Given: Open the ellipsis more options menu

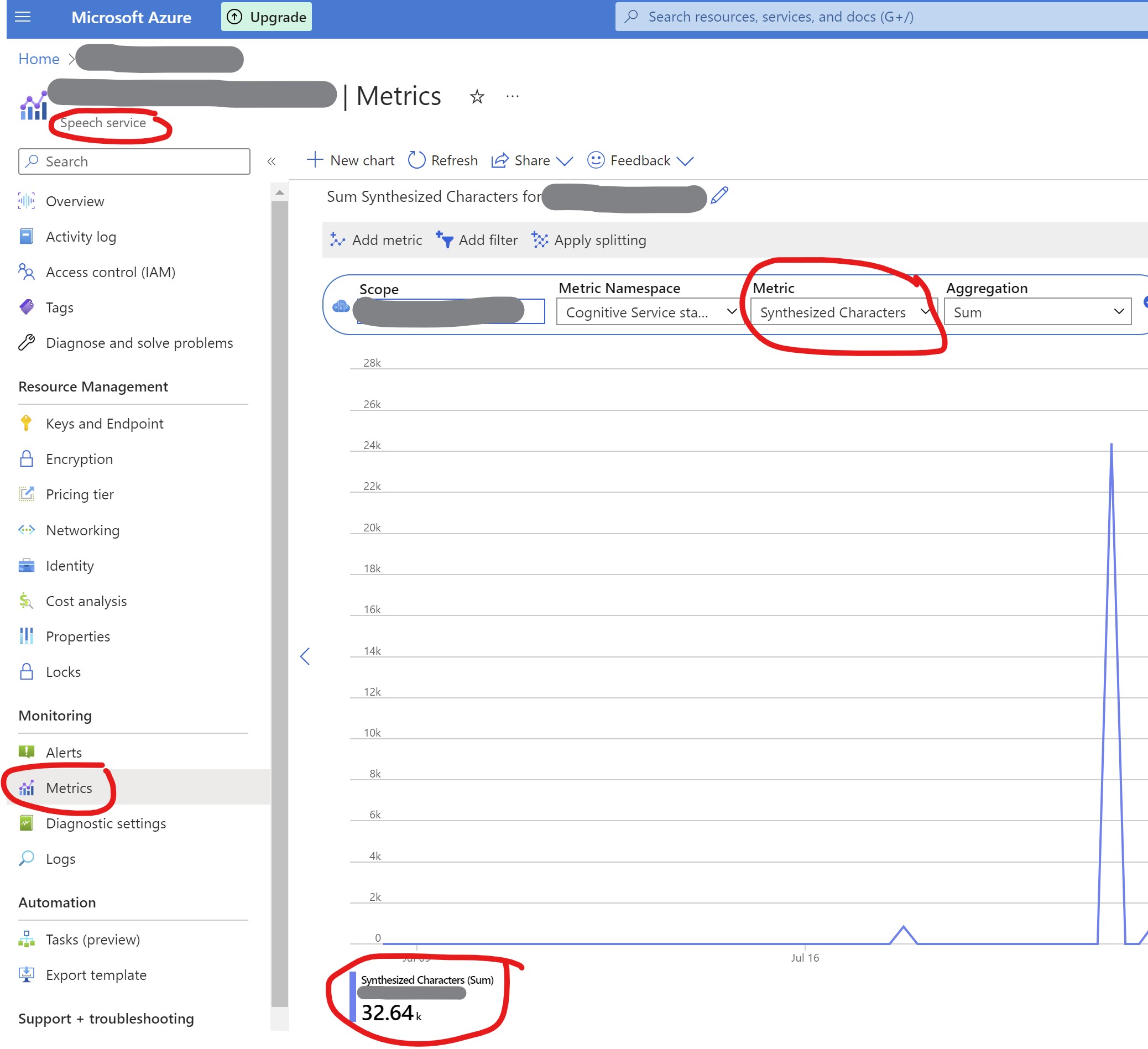Looking at the screenshot, I should [x=513, y=96].
